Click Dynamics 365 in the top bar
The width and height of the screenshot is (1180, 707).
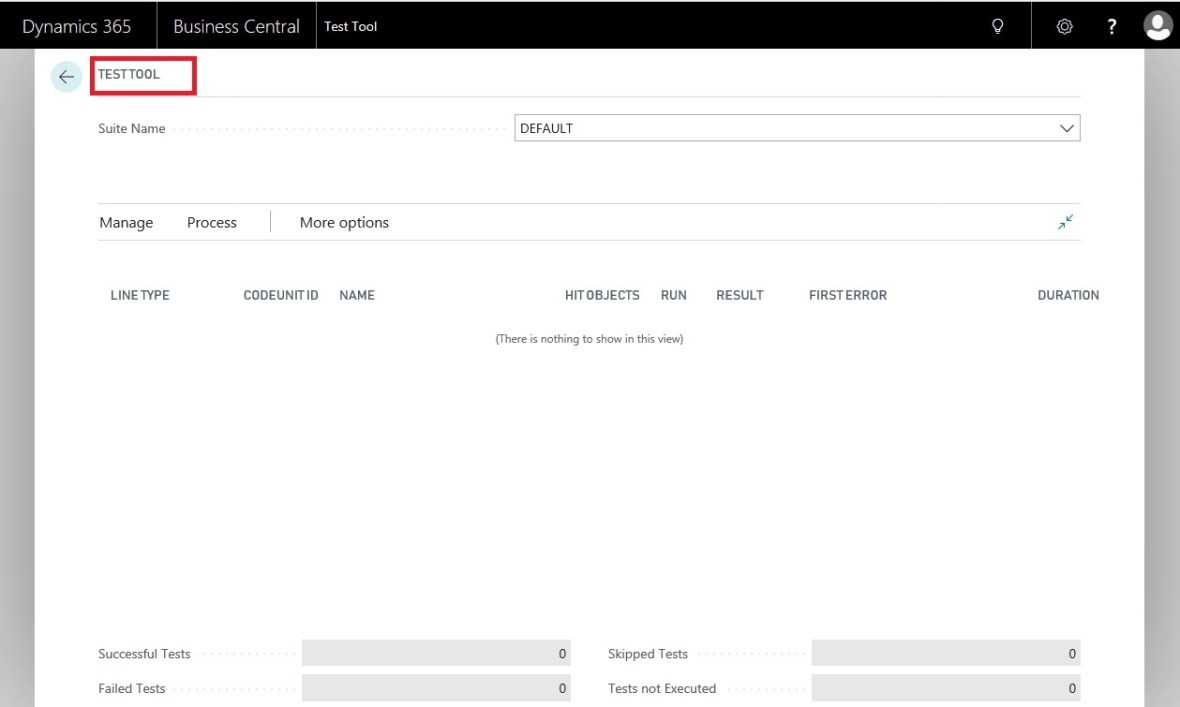pos(77,27)
